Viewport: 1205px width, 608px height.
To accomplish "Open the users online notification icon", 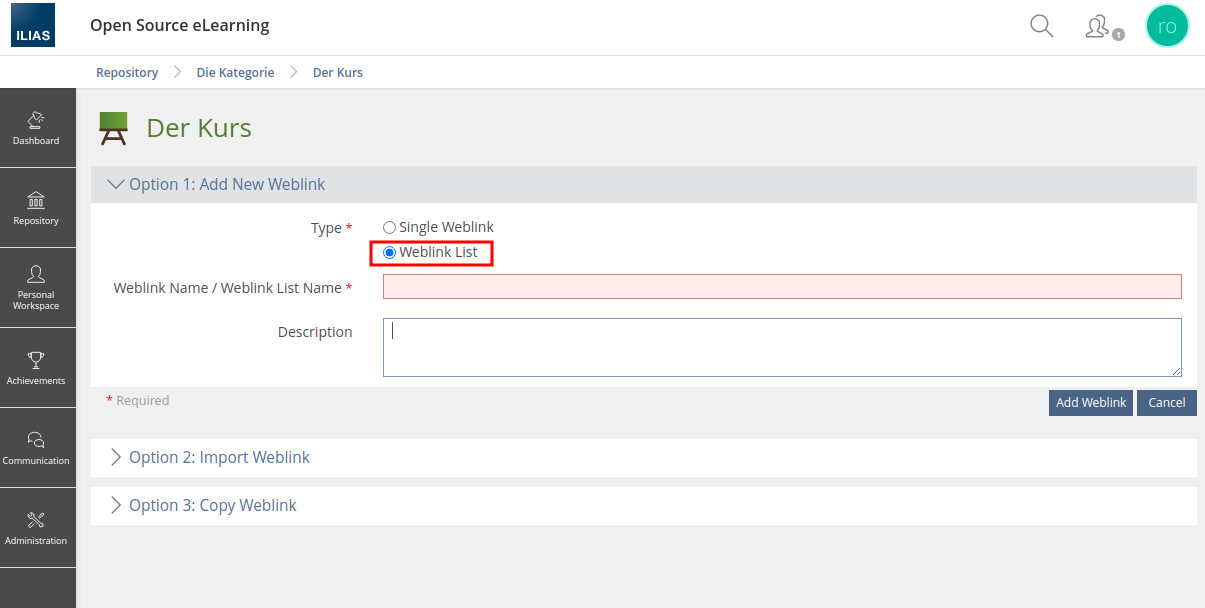I will tap(1098, 27).
